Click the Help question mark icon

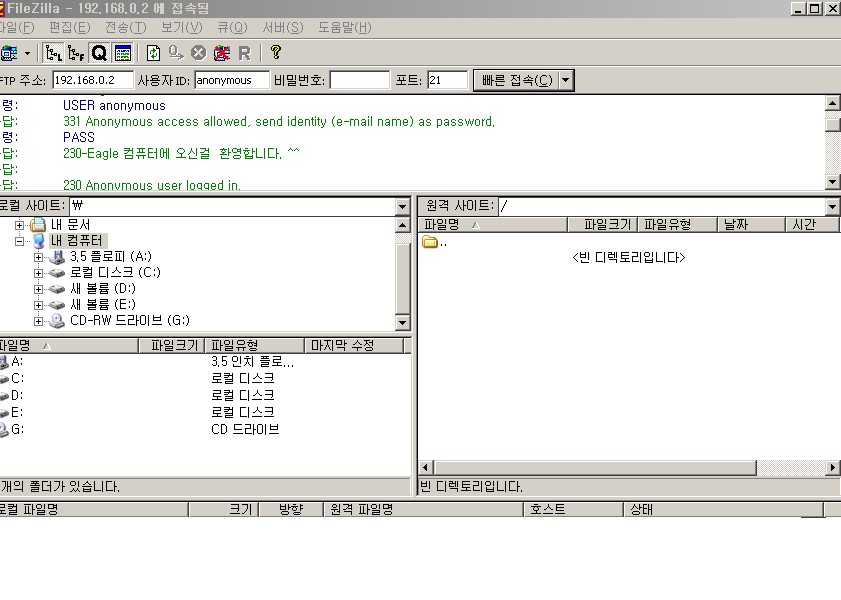pyautogui.click(x=276, y=52)
